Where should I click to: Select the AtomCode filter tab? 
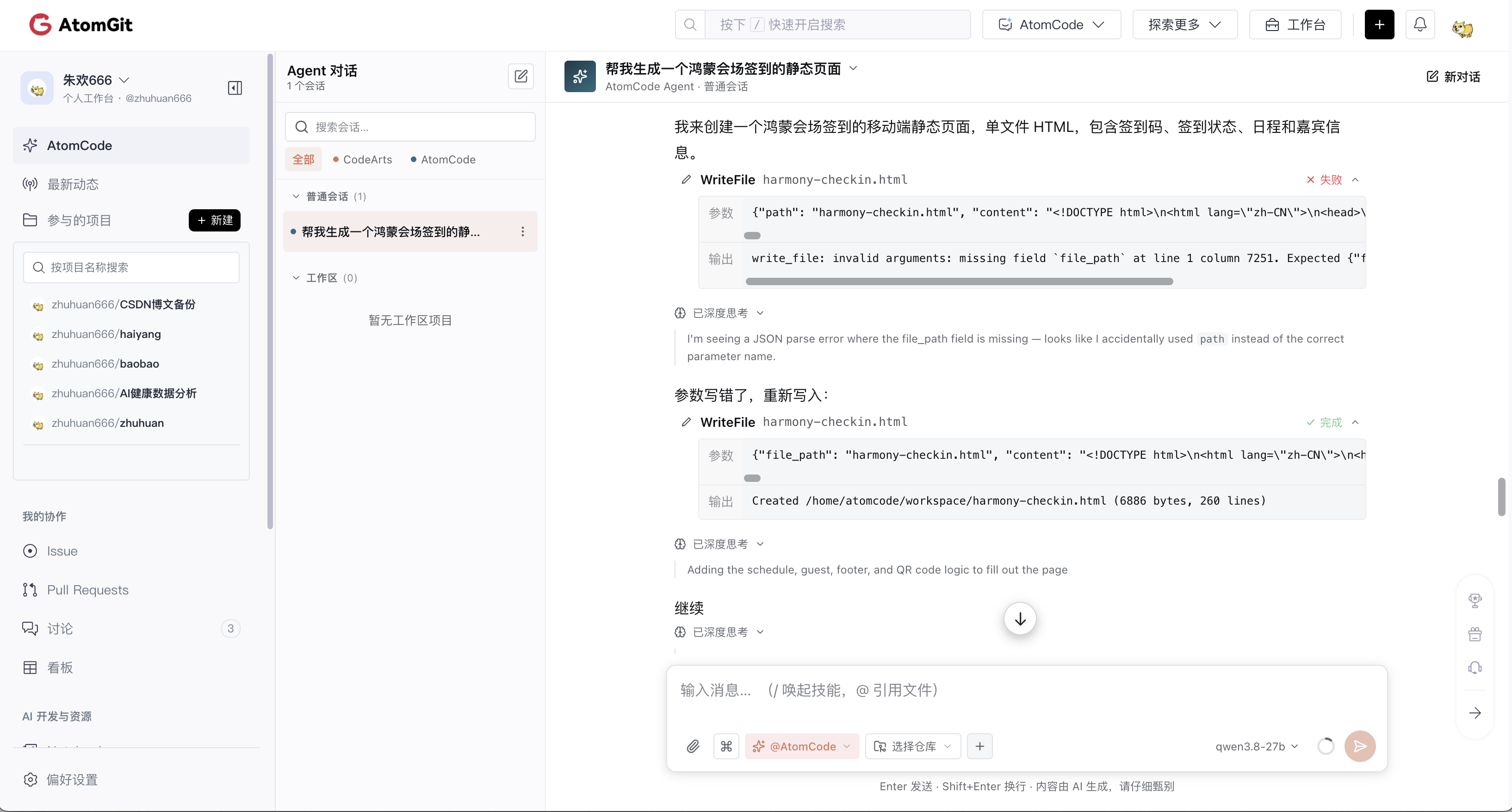coord(443,160)
